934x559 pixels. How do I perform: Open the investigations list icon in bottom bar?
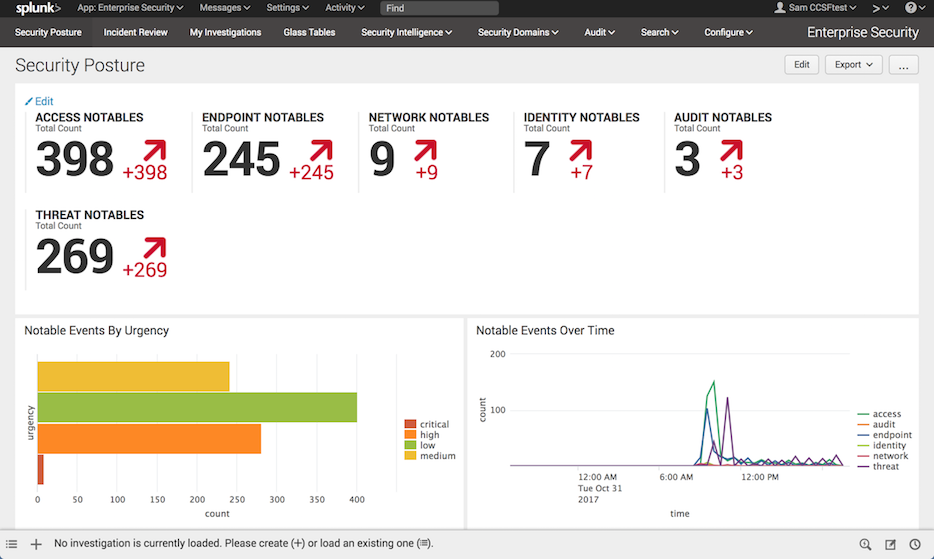[12, 544]
